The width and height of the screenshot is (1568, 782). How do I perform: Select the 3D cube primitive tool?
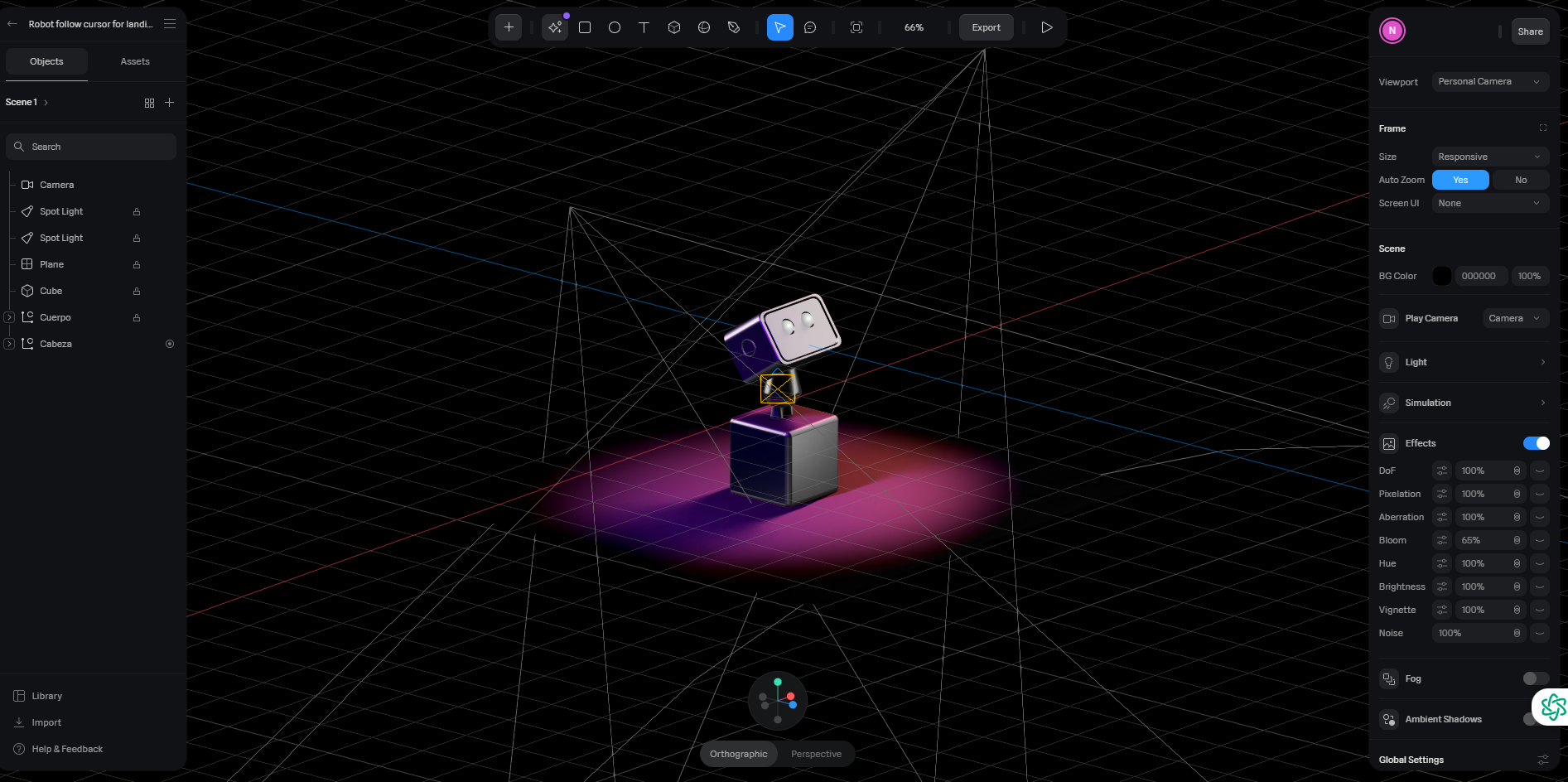coord(674,27)
